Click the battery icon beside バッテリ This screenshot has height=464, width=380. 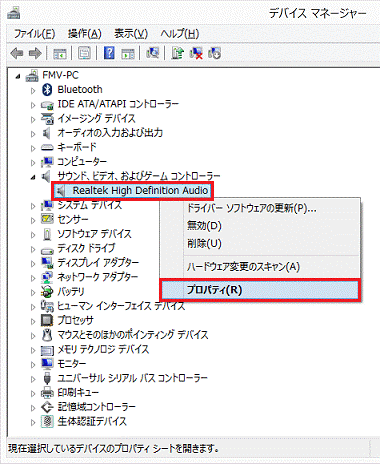click(47, 292)
